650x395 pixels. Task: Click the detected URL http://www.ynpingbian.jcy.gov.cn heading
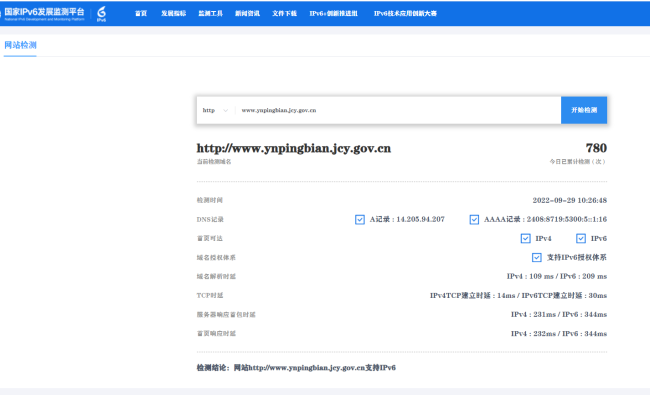point(294,148)
